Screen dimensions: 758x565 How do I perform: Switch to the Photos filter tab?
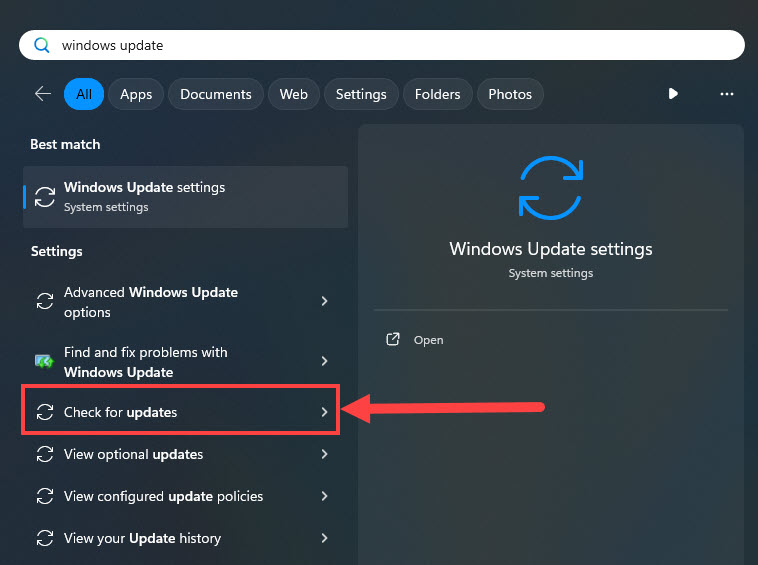pos(510,94)
